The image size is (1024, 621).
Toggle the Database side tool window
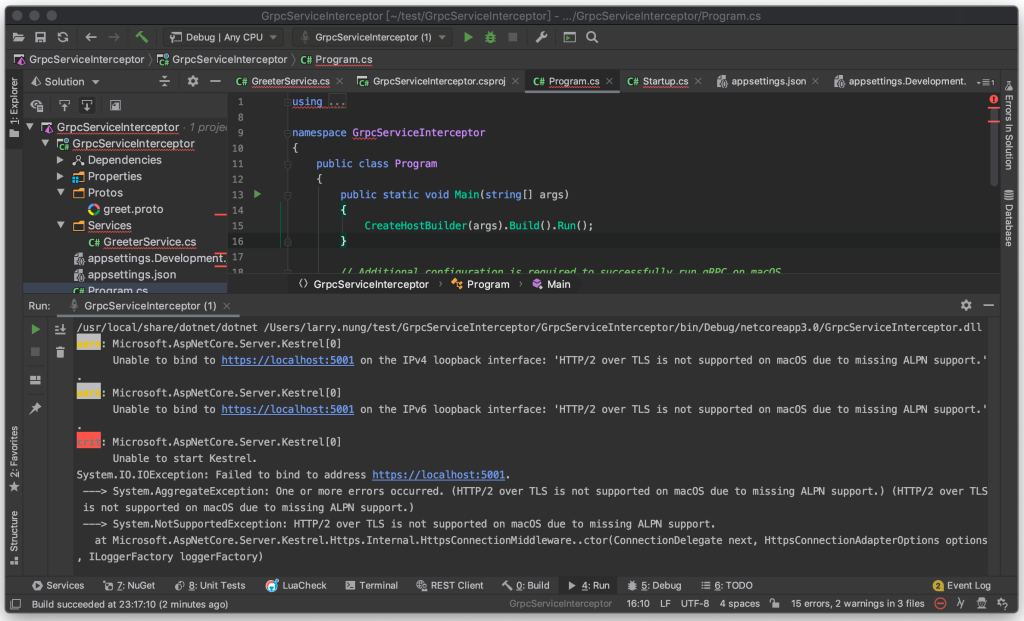(x=1009, y=218)
